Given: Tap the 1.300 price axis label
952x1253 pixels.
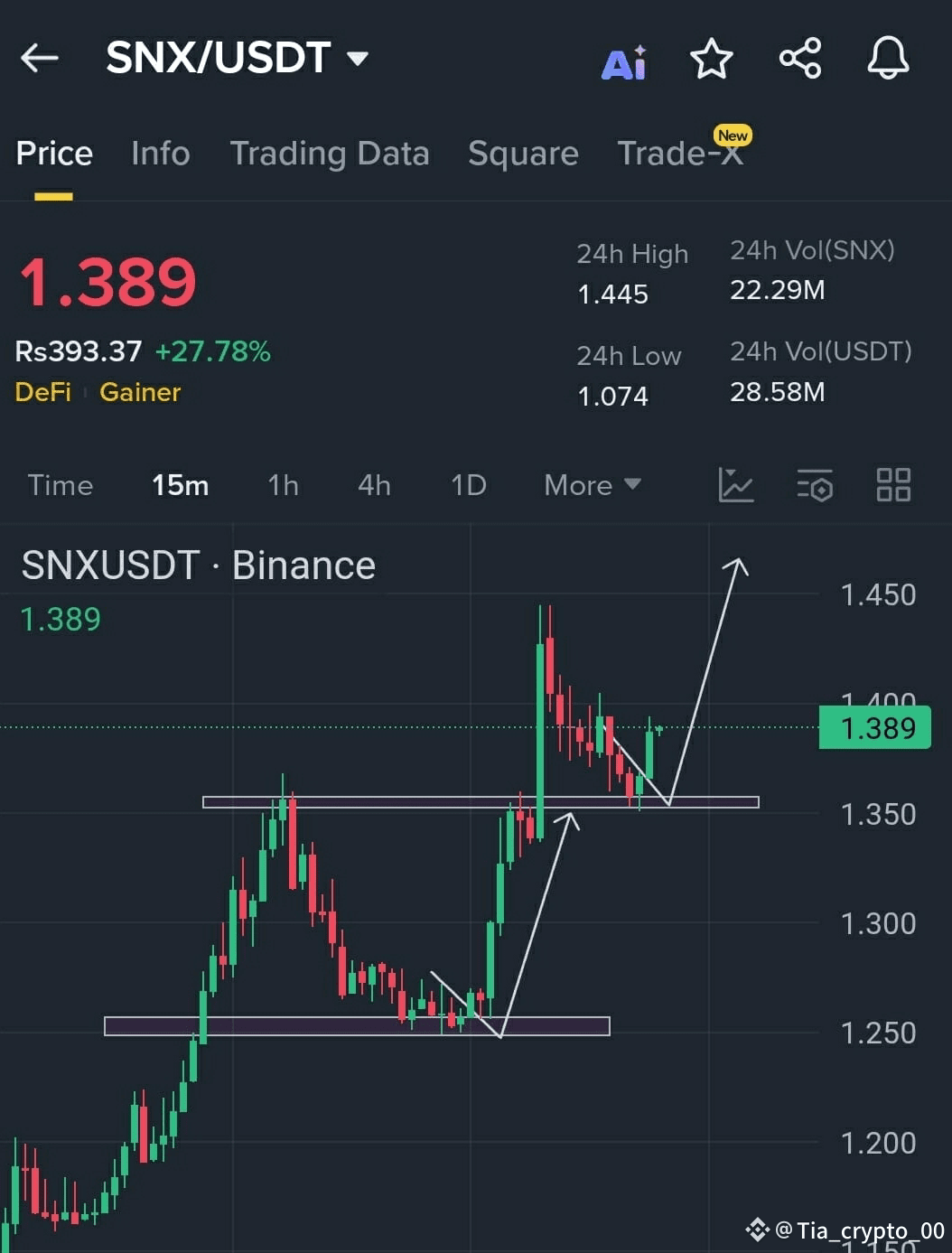Looking at the screenshot, I should tap(878, 924).
